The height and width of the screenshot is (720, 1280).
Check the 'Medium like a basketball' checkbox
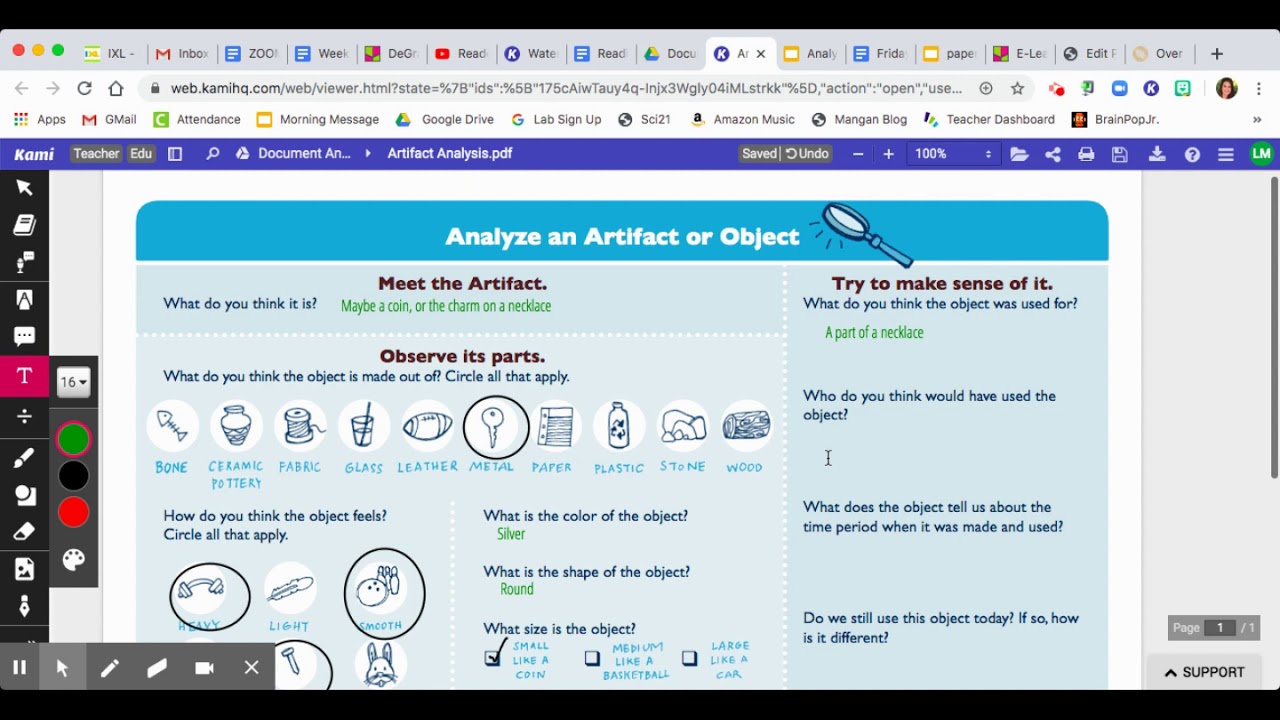pos(592,658)
